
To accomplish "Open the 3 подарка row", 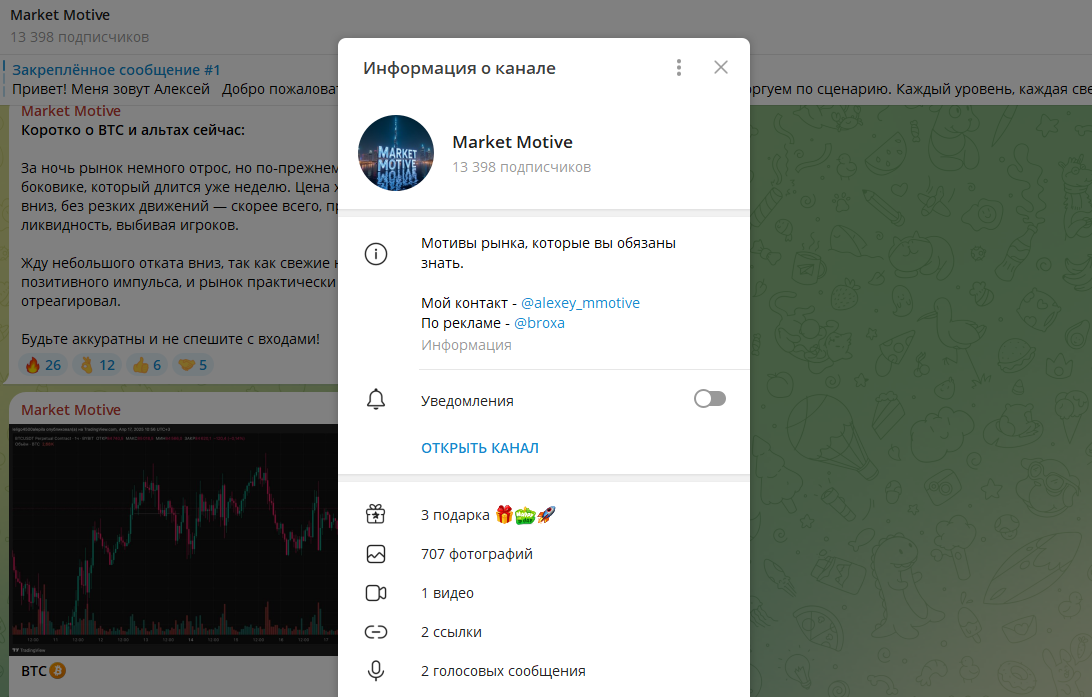I will 544,515.
